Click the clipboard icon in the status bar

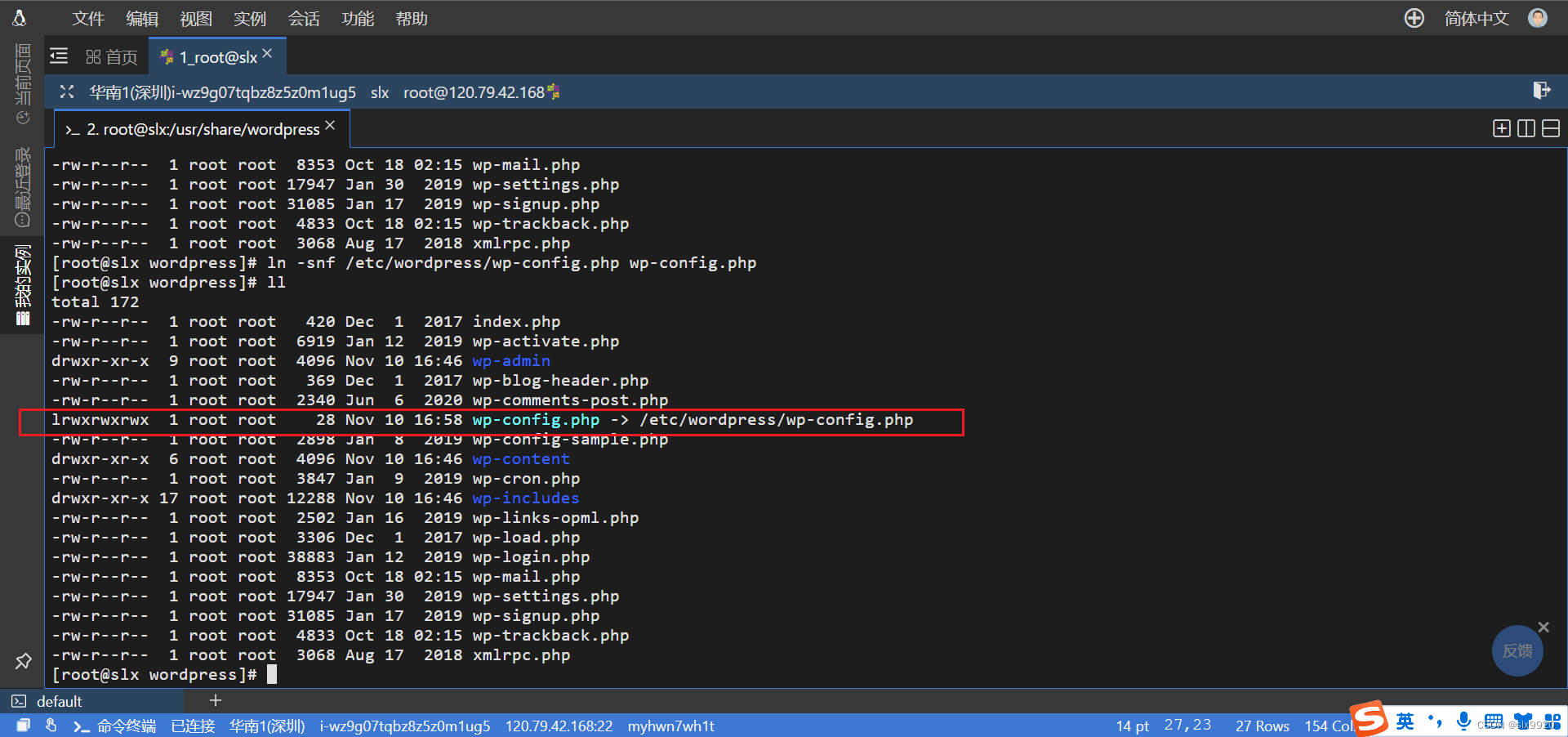coord(22,725)
